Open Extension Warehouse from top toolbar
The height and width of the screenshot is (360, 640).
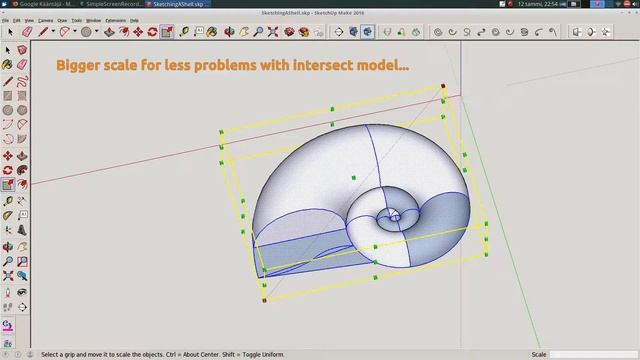click(304, 31)
